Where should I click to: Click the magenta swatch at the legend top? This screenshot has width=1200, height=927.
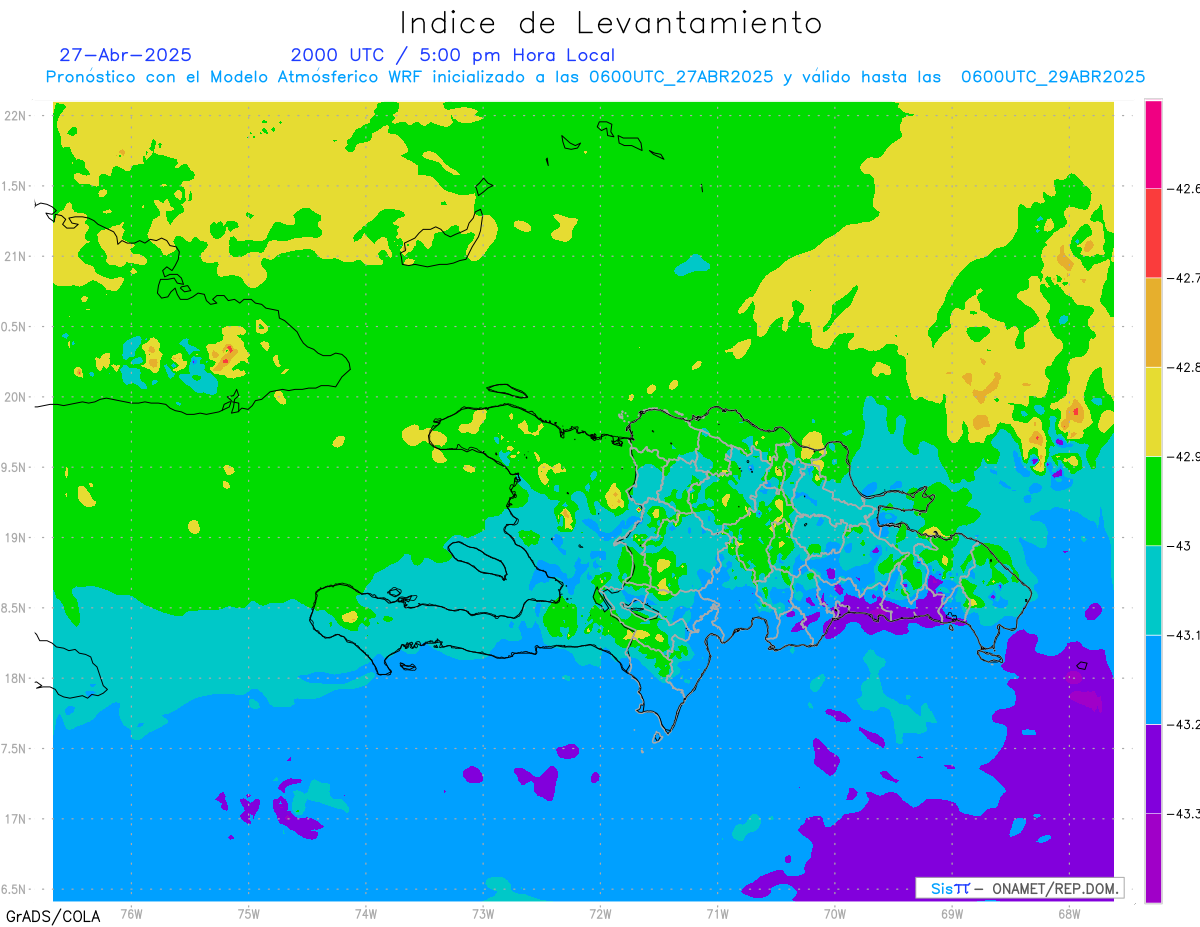1153,144
